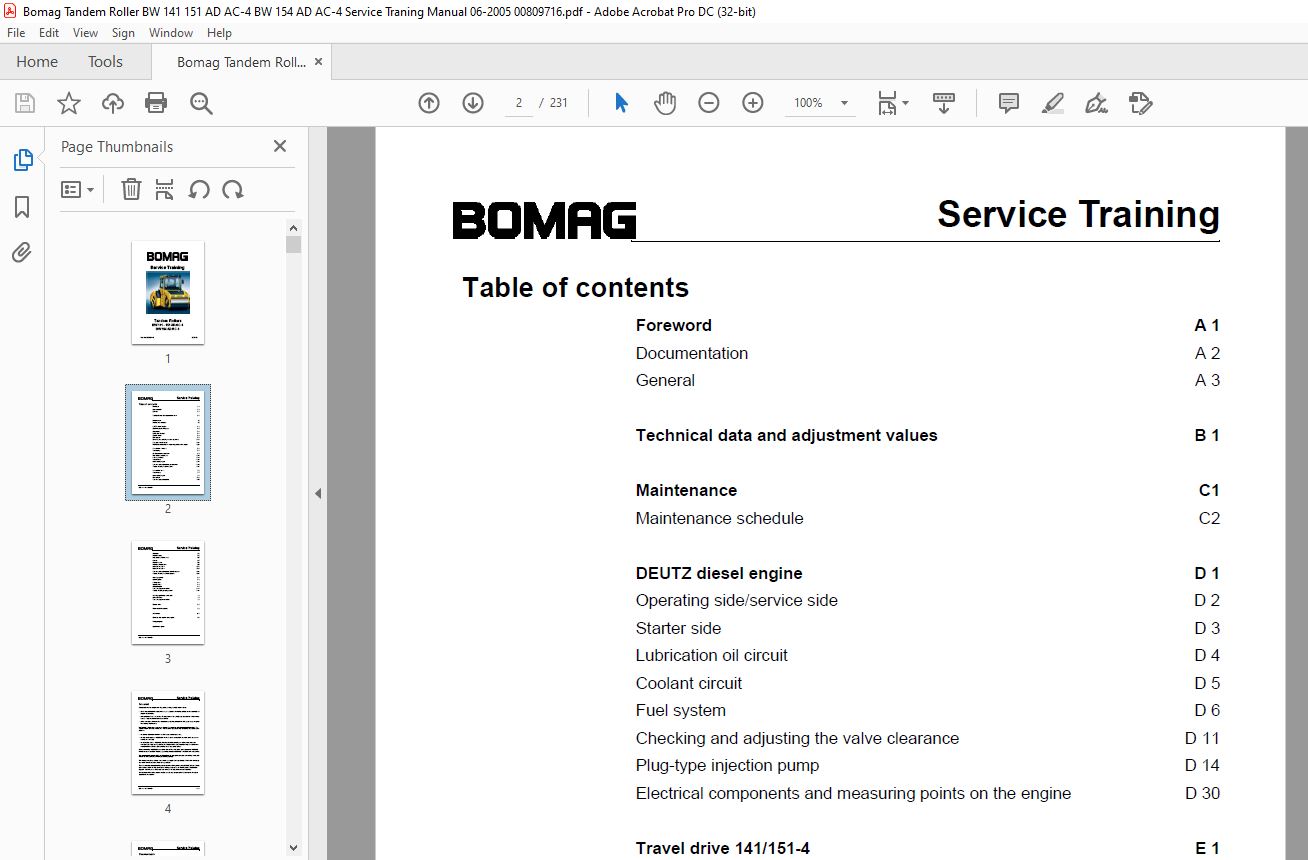Click Checking and adjusting the valve clearance
The image size is (1308, 860).
click(798, 738)
